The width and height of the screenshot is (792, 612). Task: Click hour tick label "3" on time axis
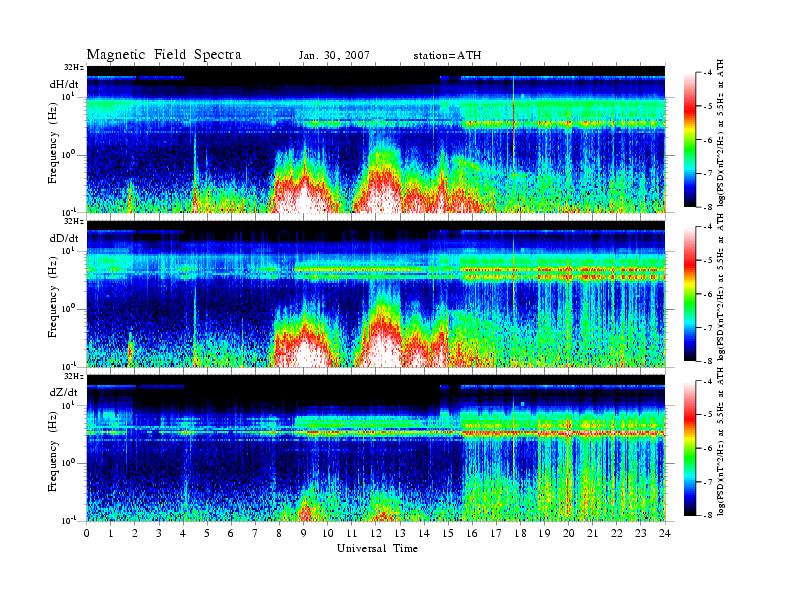(x=159, y=533)
